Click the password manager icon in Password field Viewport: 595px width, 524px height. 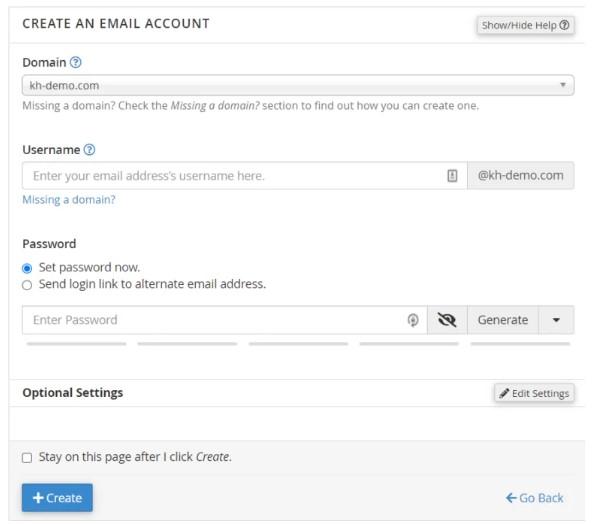point(413,320)
